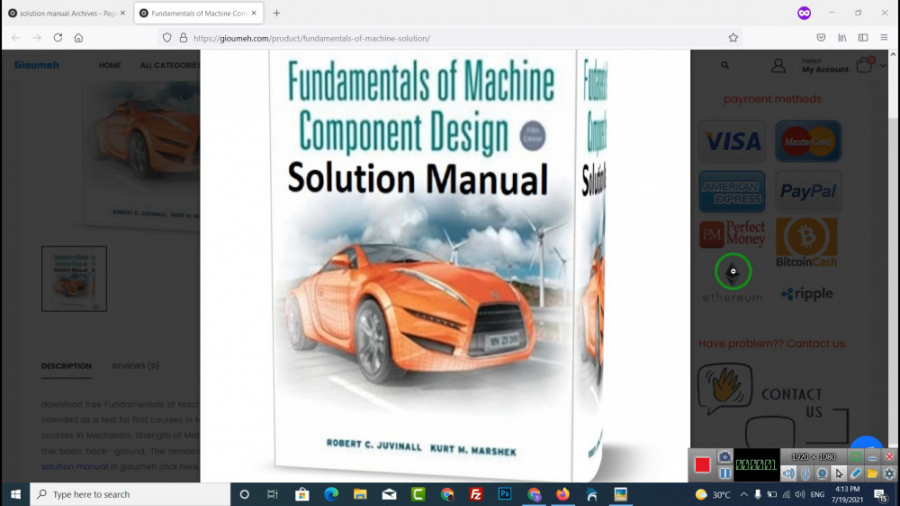Viewport: 900px width, 506px height.
Task: Stop recording with the red square button
Action: (x=702, y=465)
